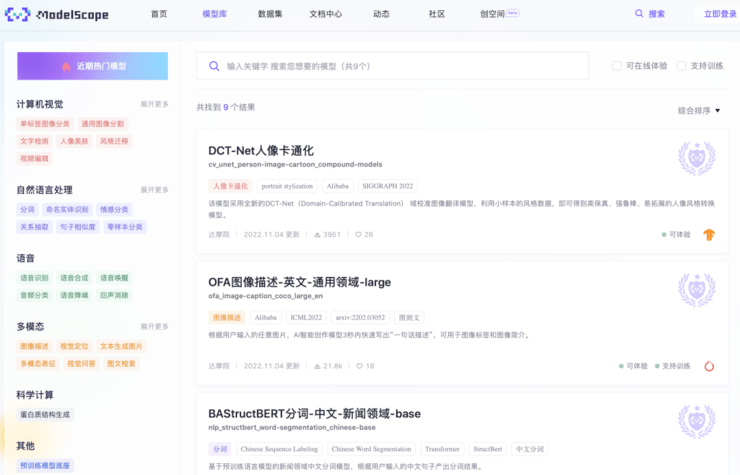
Task: Filter by 音频分类 tag
Action: coord(34,296)
